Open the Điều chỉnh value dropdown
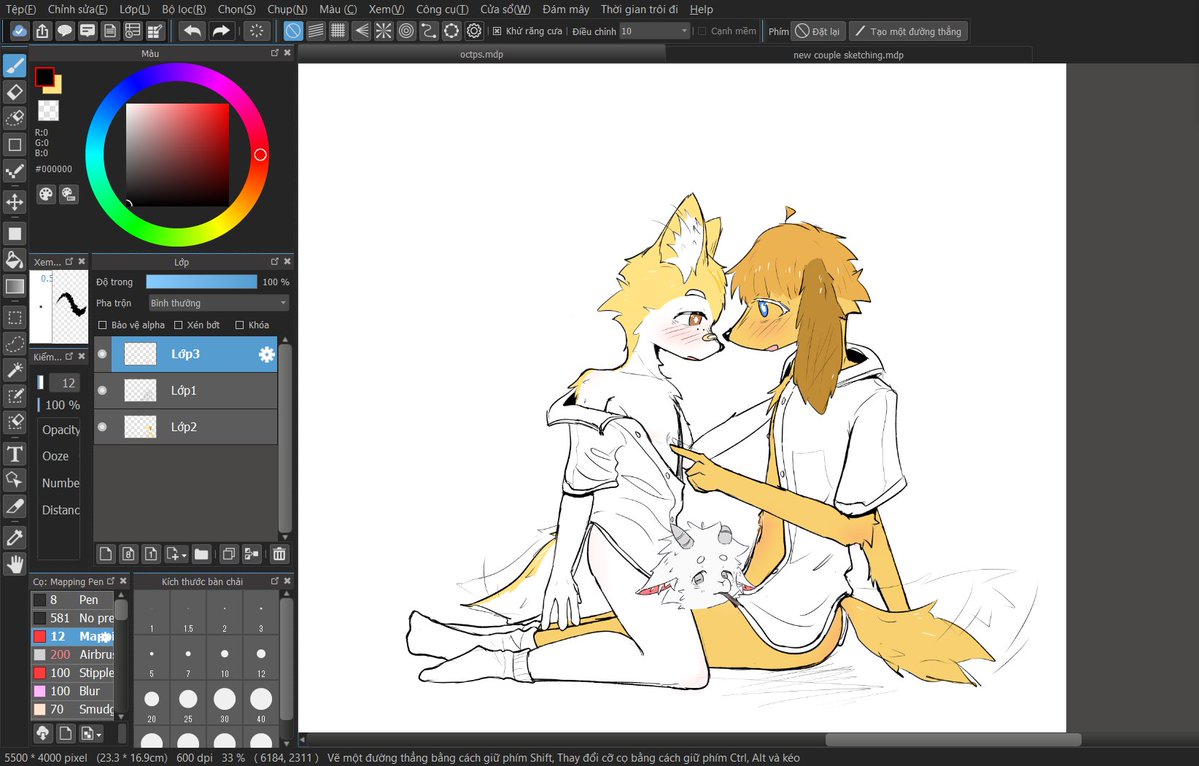 pos(655,31)
